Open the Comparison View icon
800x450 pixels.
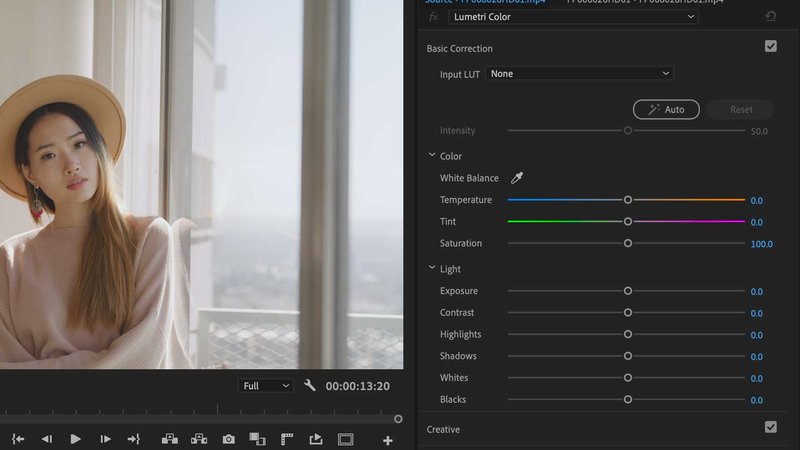[x=257, y=439]
